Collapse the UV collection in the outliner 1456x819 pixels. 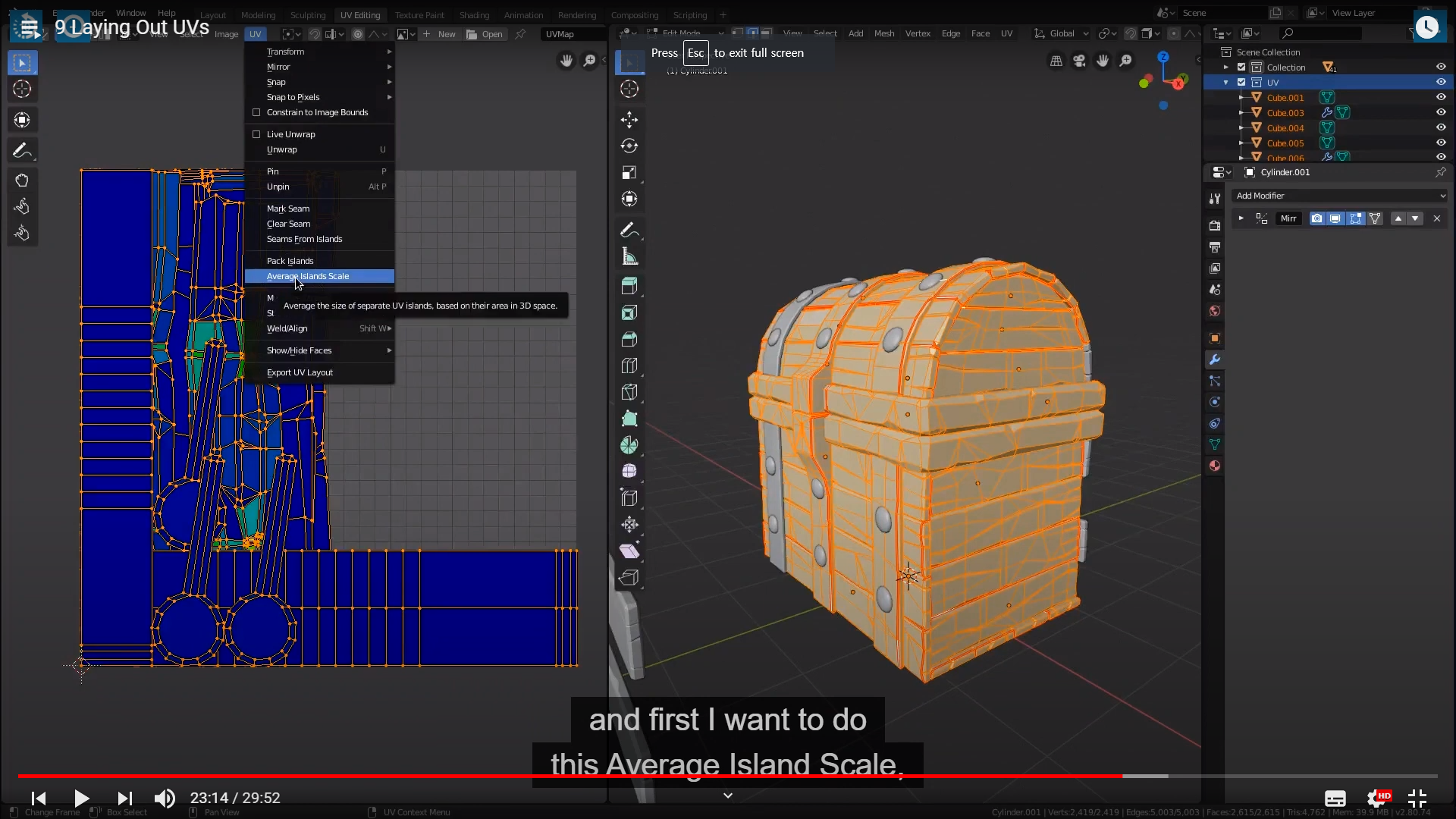[1226, 82]
